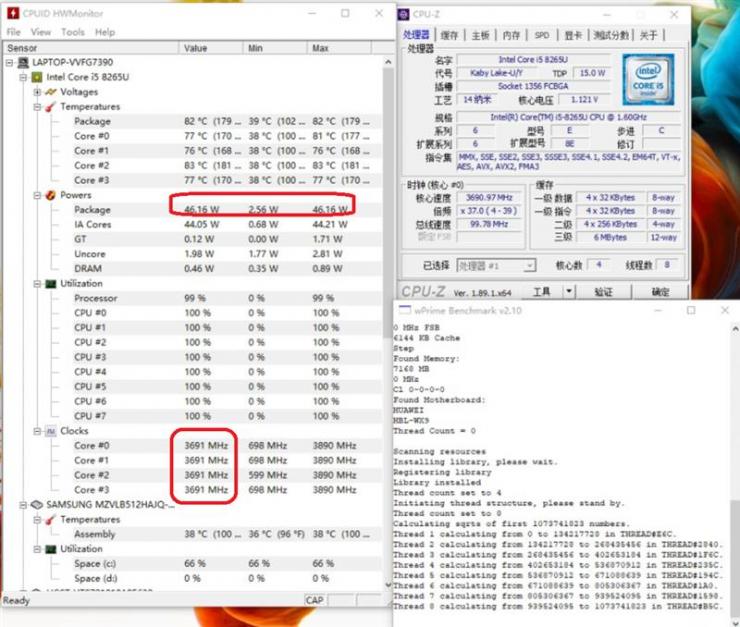The width and height of the screenshot is (740, 627).
Task: Click the laptop computer icon beside LAPTOP-VVFG7390
Action: [23, 62]
